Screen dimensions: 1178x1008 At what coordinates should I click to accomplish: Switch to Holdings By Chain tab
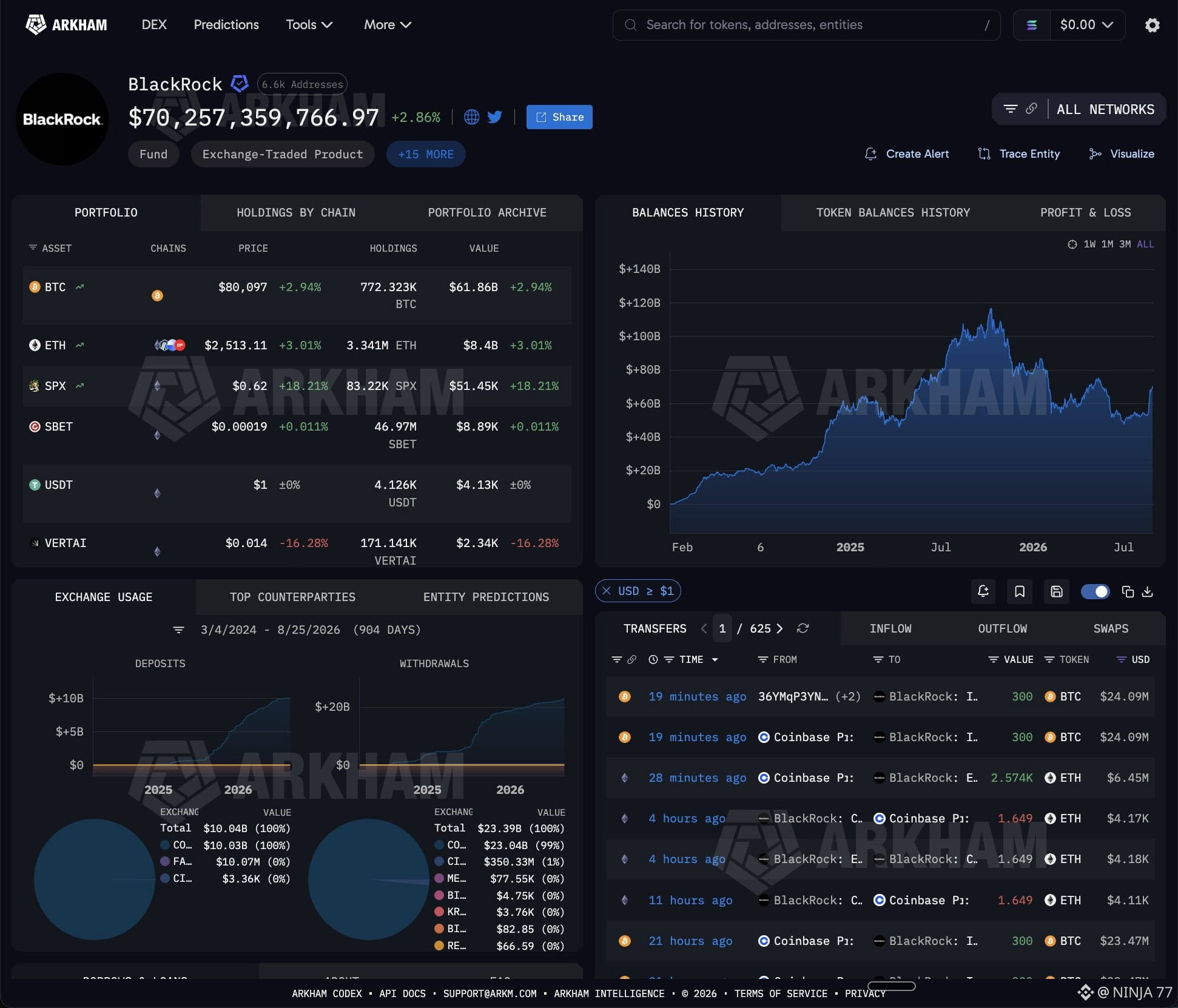pos(296,212)
